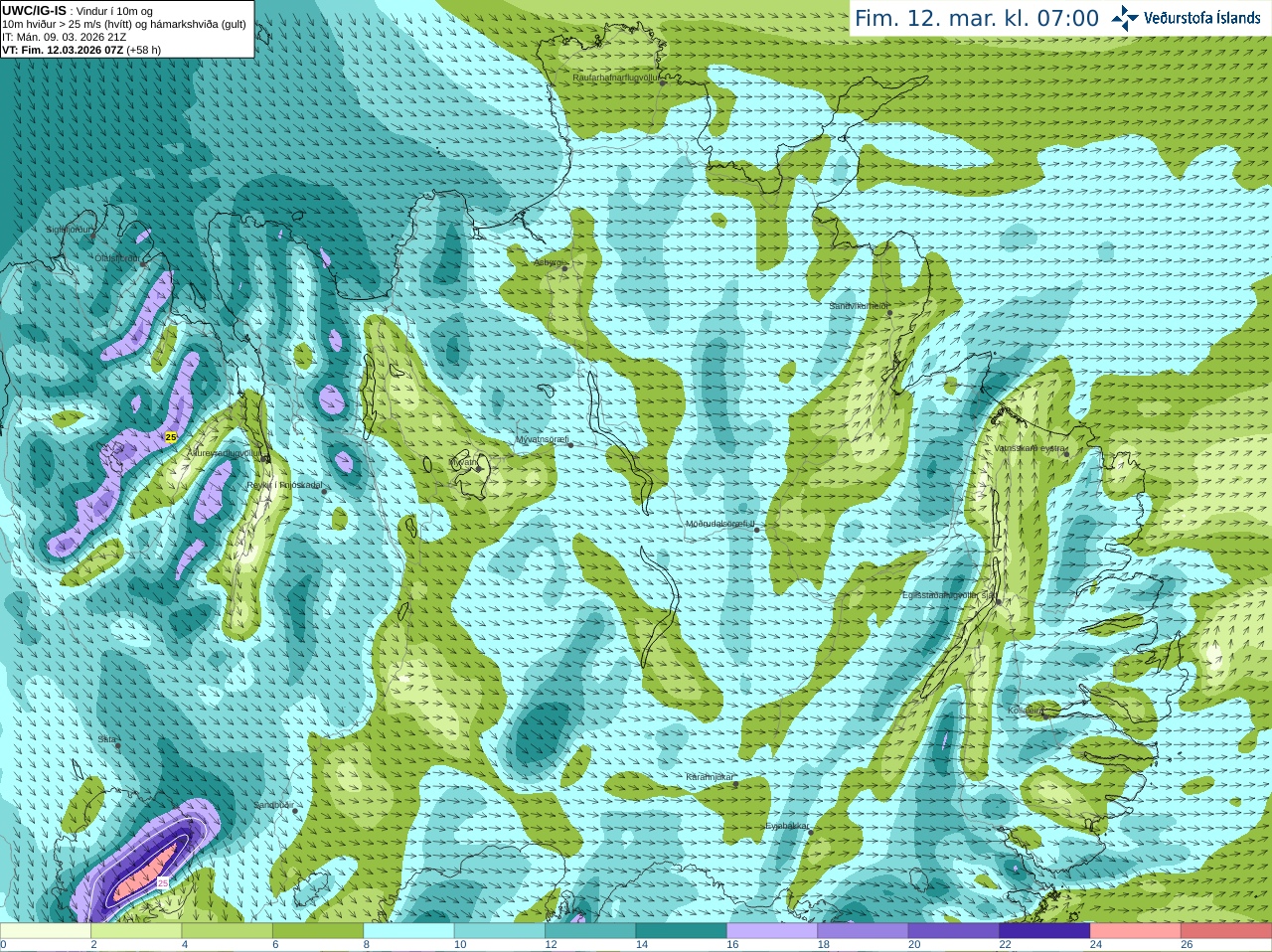Click the legend scale number 8
1272x952 pixels.
[x=367, y=945]
